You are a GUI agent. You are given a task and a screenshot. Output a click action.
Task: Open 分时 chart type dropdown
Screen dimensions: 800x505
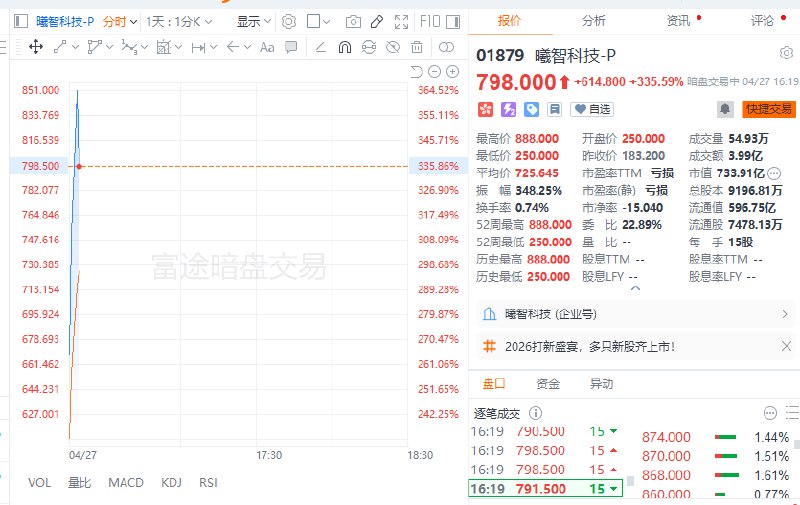pyautogui.click(x=119, y=21)
